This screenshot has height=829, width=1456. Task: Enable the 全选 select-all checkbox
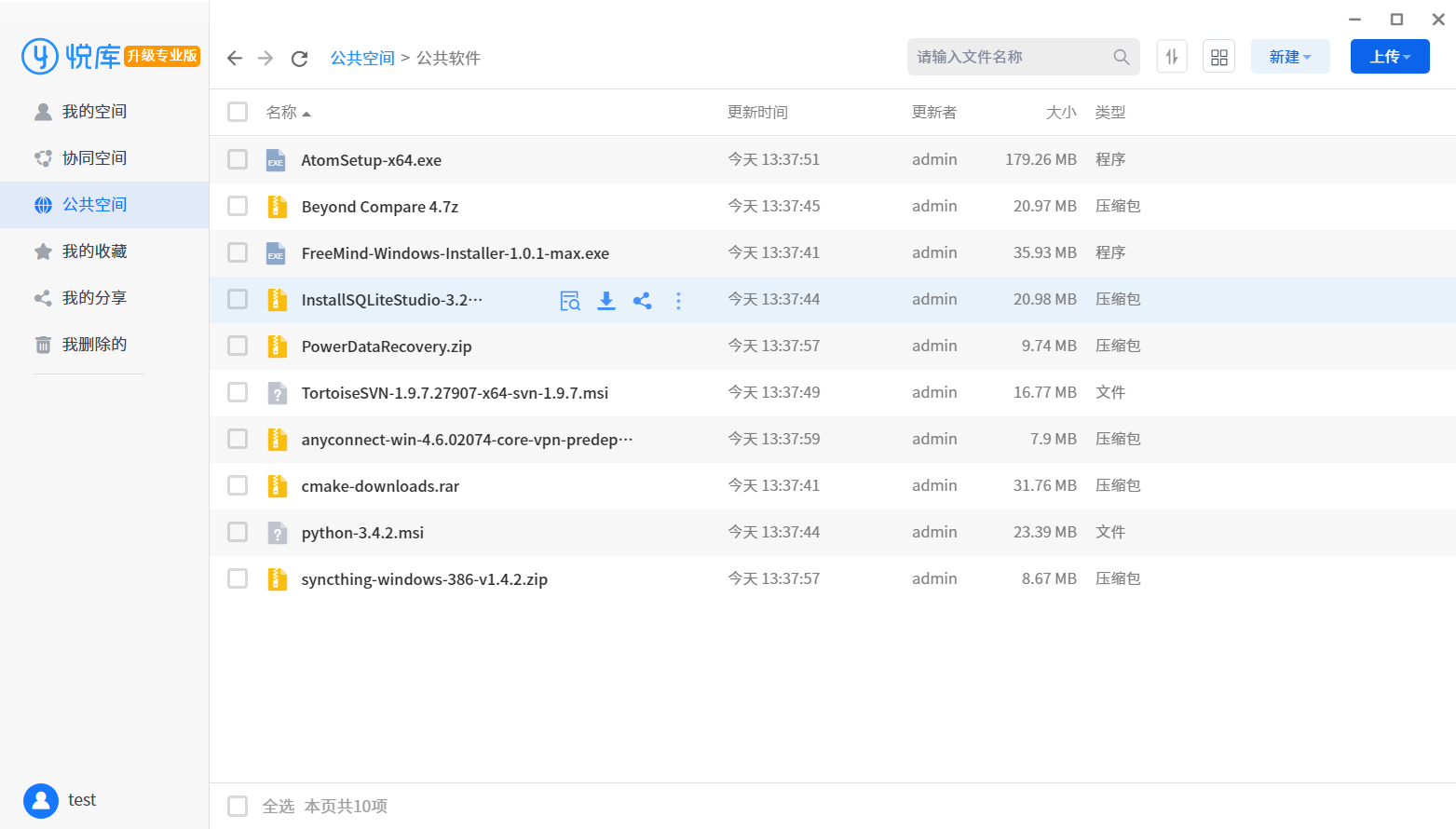pyautogui.click(x=238, y=806)
